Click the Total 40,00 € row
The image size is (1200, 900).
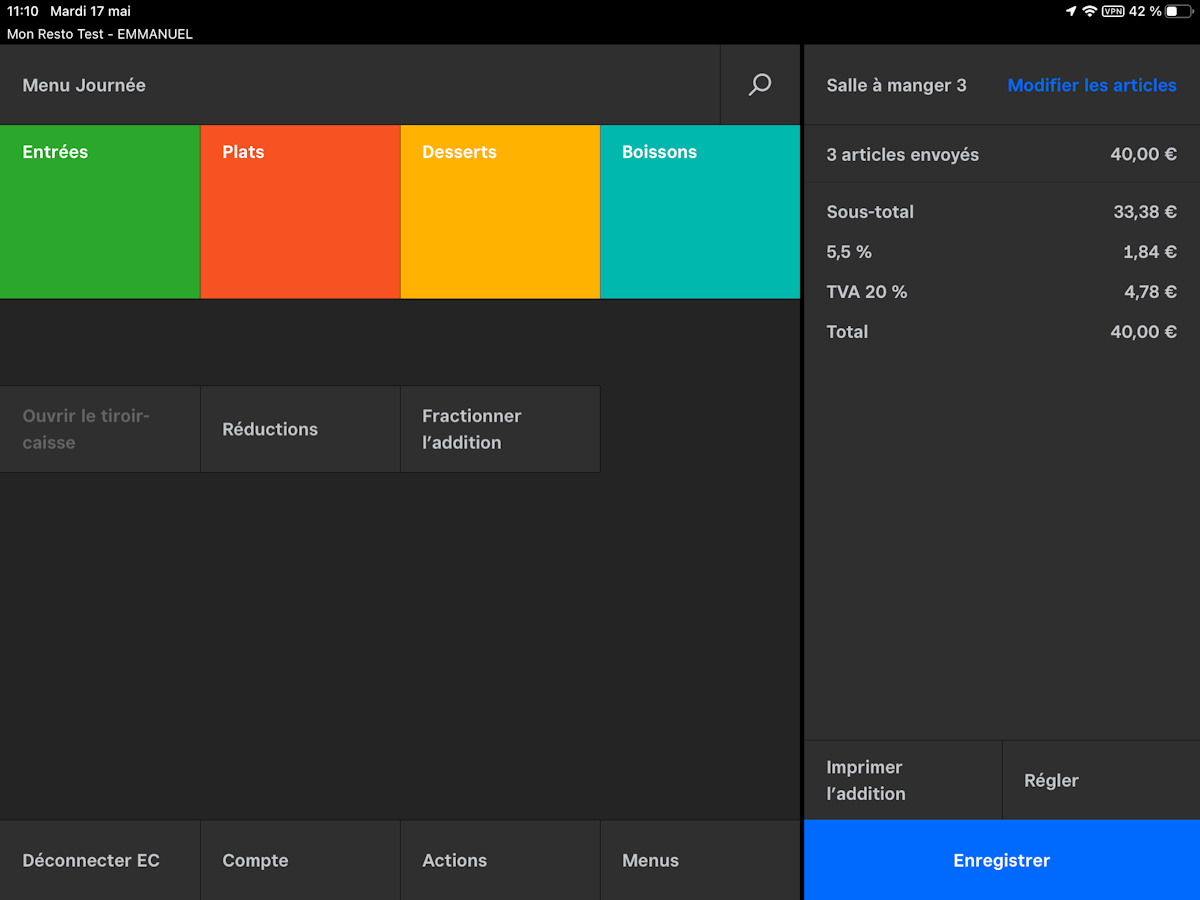(x=1002, y=332)
